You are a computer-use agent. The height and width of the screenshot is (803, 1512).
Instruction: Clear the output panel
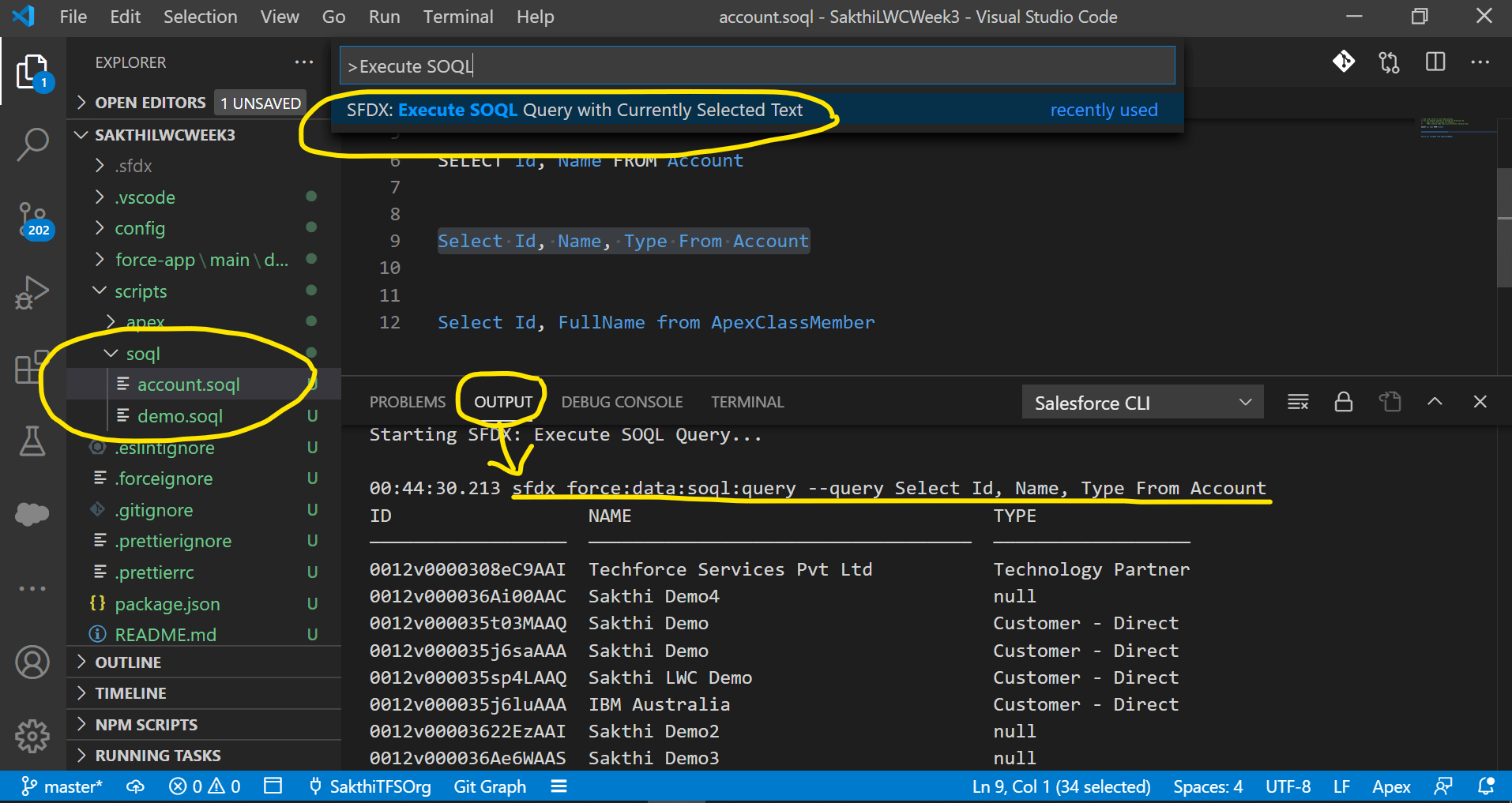click(1298, 402)
